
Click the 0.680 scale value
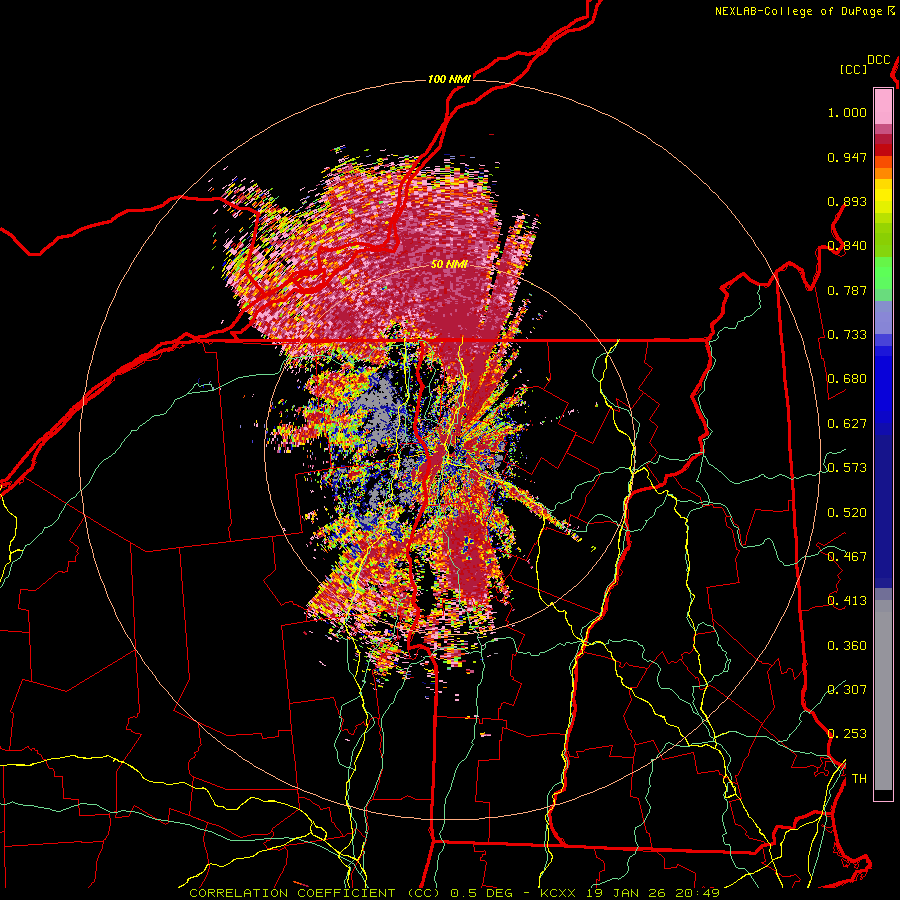click(x=847, y=379)
